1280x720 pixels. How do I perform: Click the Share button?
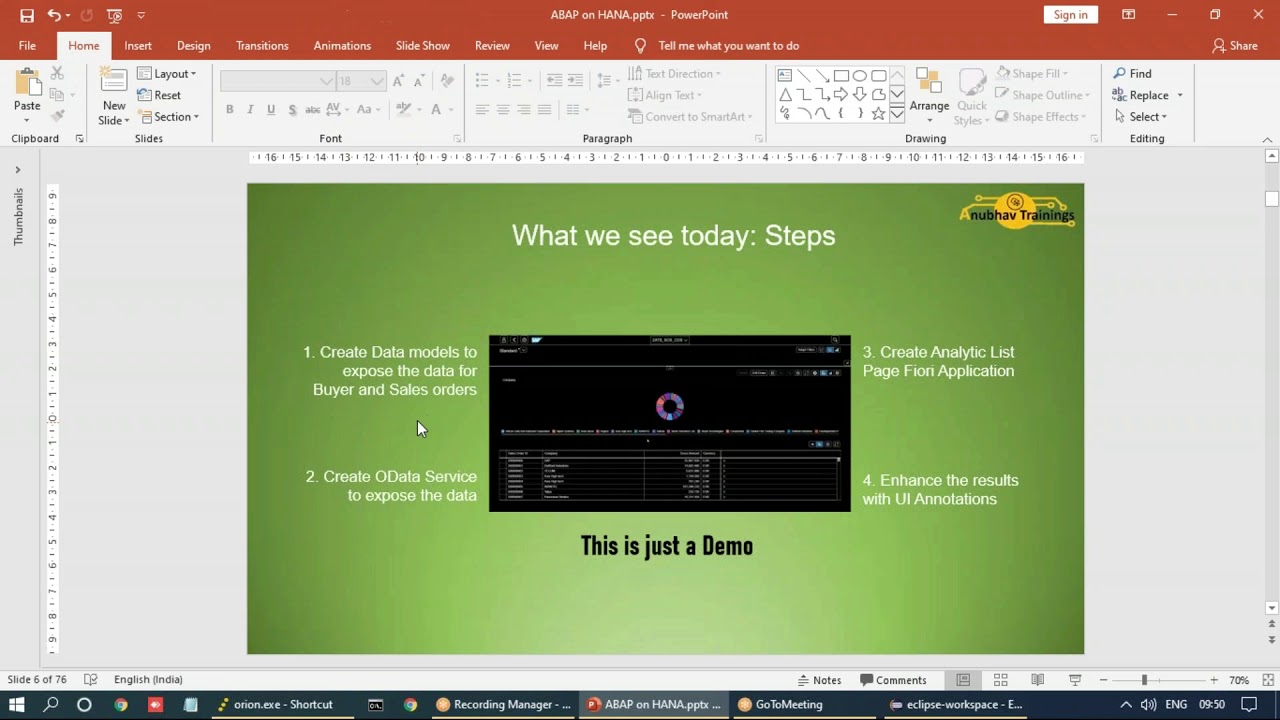point(1235,46)
